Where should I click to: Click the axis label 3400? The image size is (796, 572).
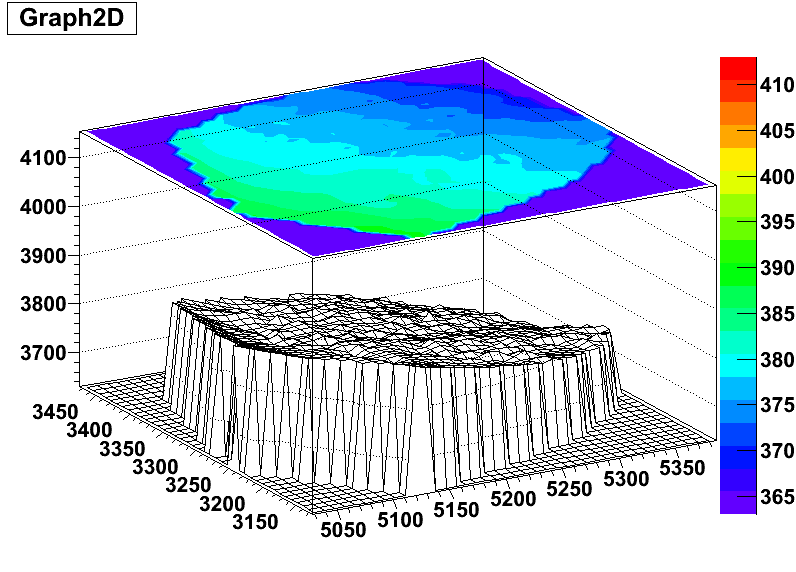pyautogui.click(x=89, y=430)
